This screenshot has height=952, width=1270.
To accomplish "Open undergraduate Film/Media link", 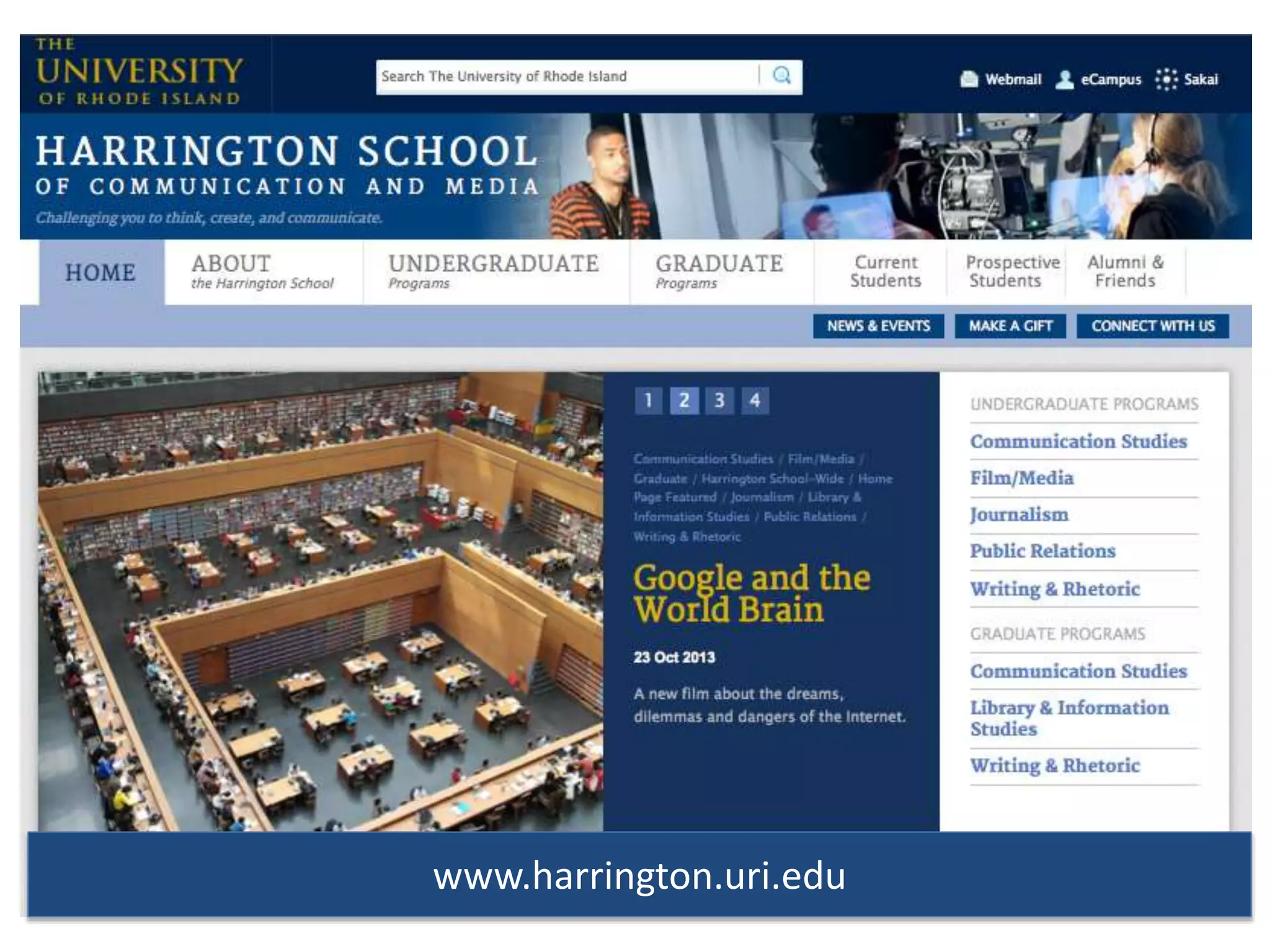I will (x=1022, y=478).
